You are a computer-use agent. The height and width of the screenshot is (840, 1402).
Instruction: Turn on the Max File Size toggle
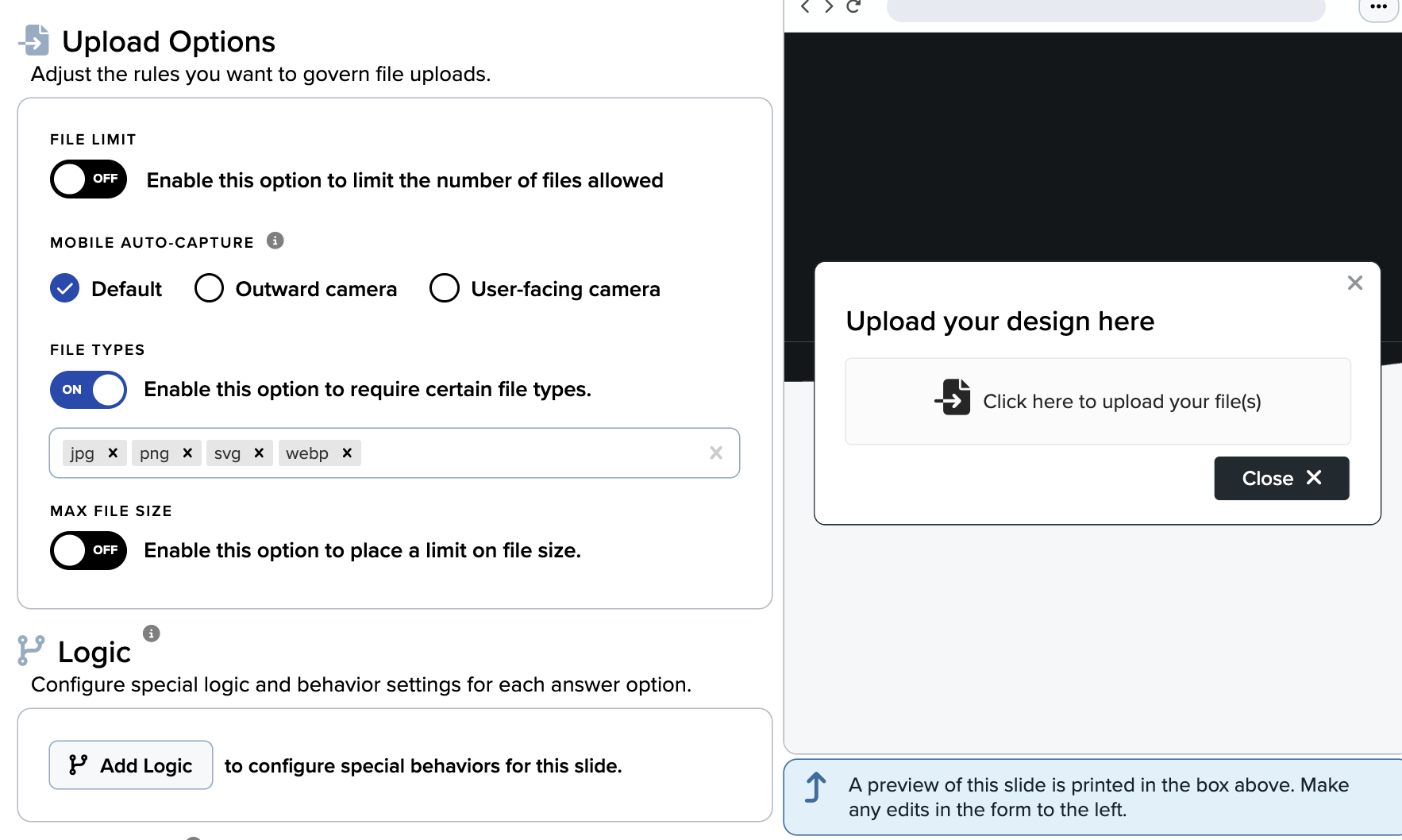pyautogui.click(x=88, y=550)
